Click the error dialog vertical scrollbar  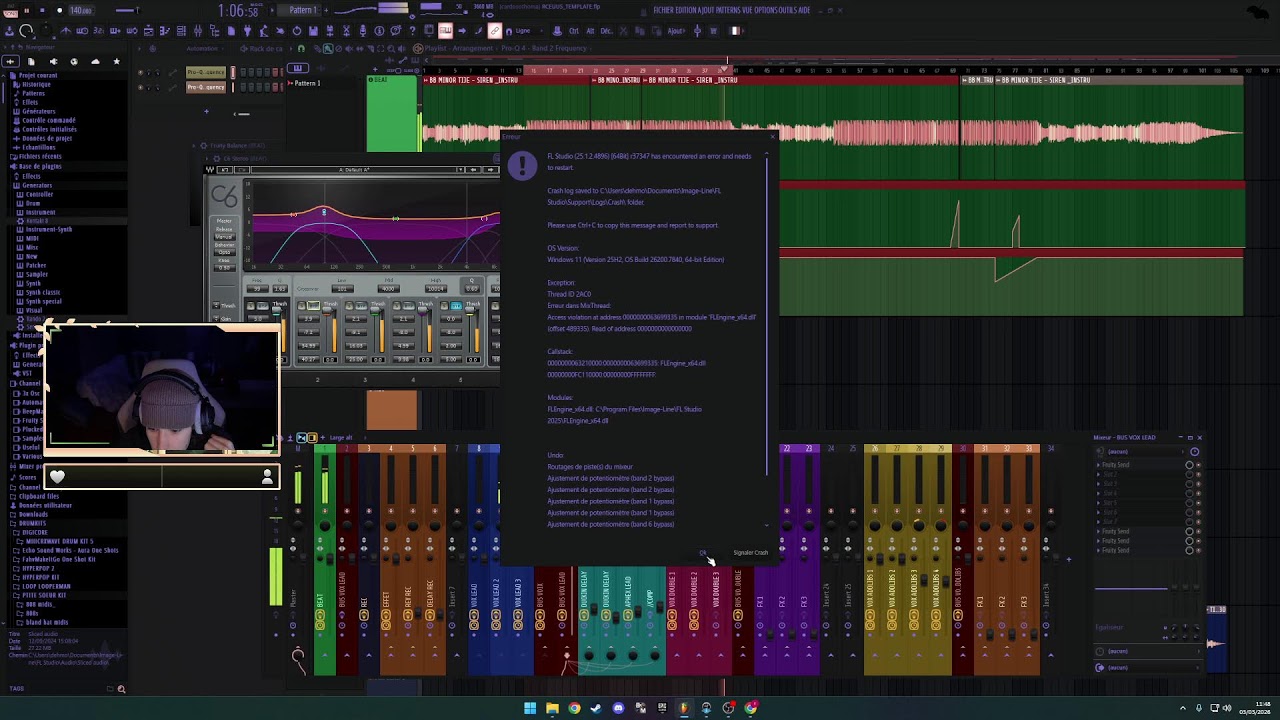tap(768, 315)
